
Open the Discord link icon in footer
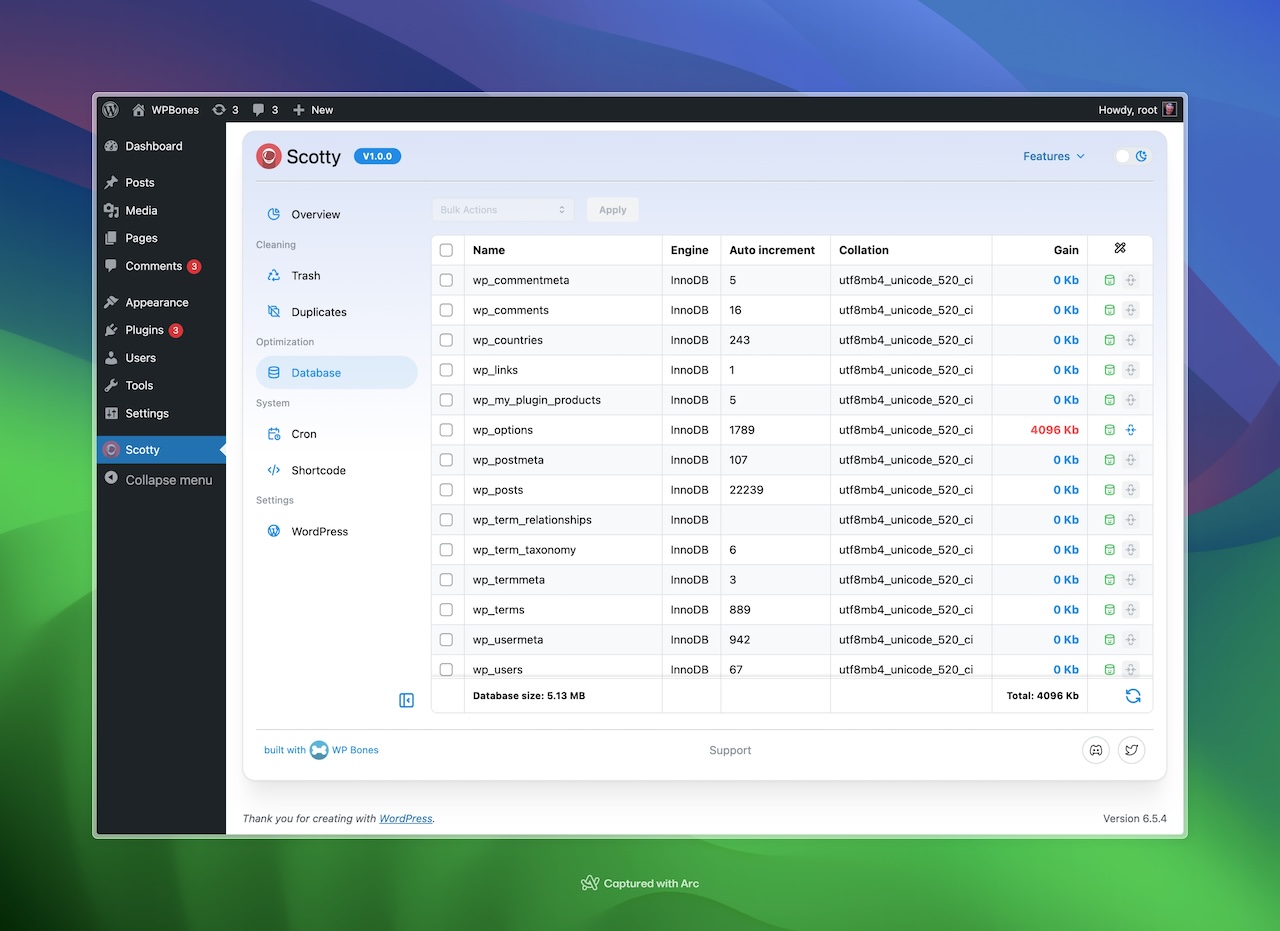1096,750
